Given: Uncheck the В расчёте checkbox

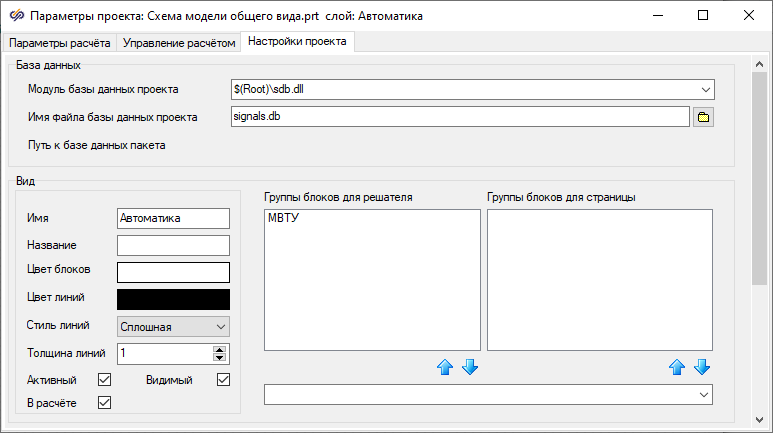Looking at the screenshot, I should coord(103,402).
